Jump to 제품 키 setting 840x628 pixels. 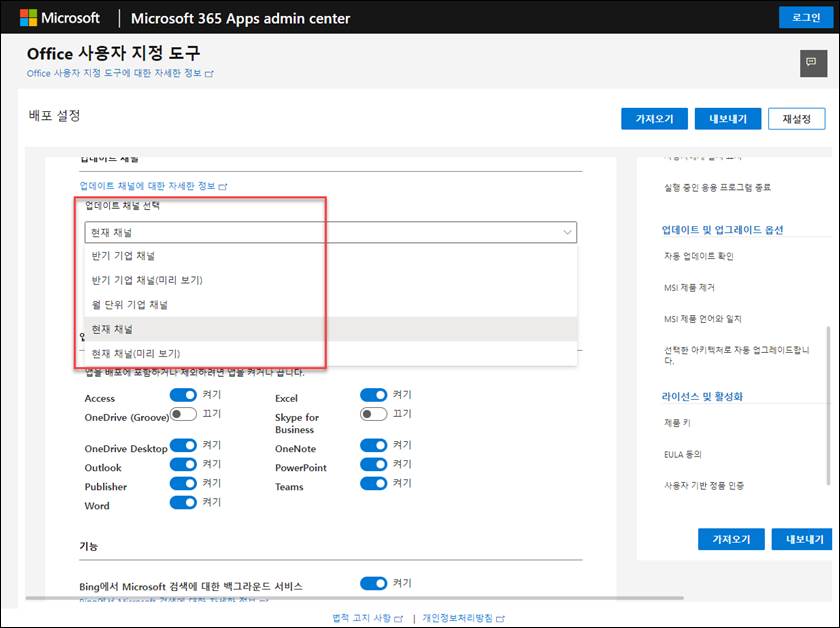coord(677,423)
